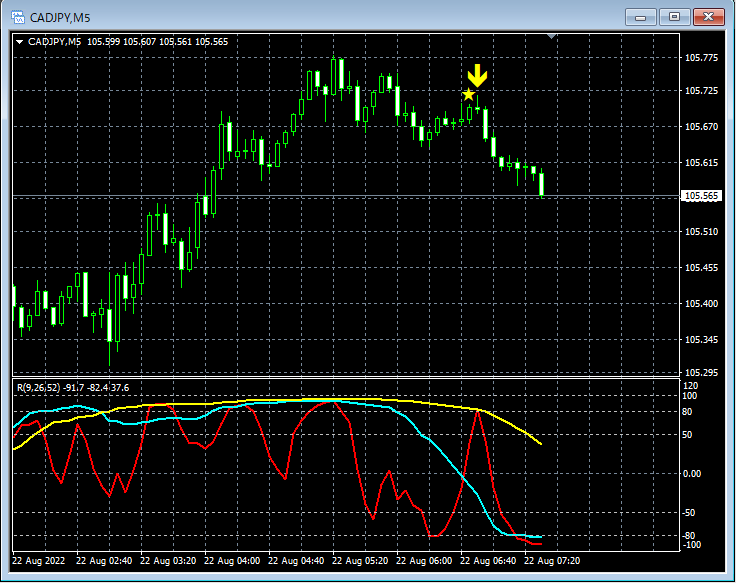Click the CADJPY,M5 title bar text

pos(60,18)
